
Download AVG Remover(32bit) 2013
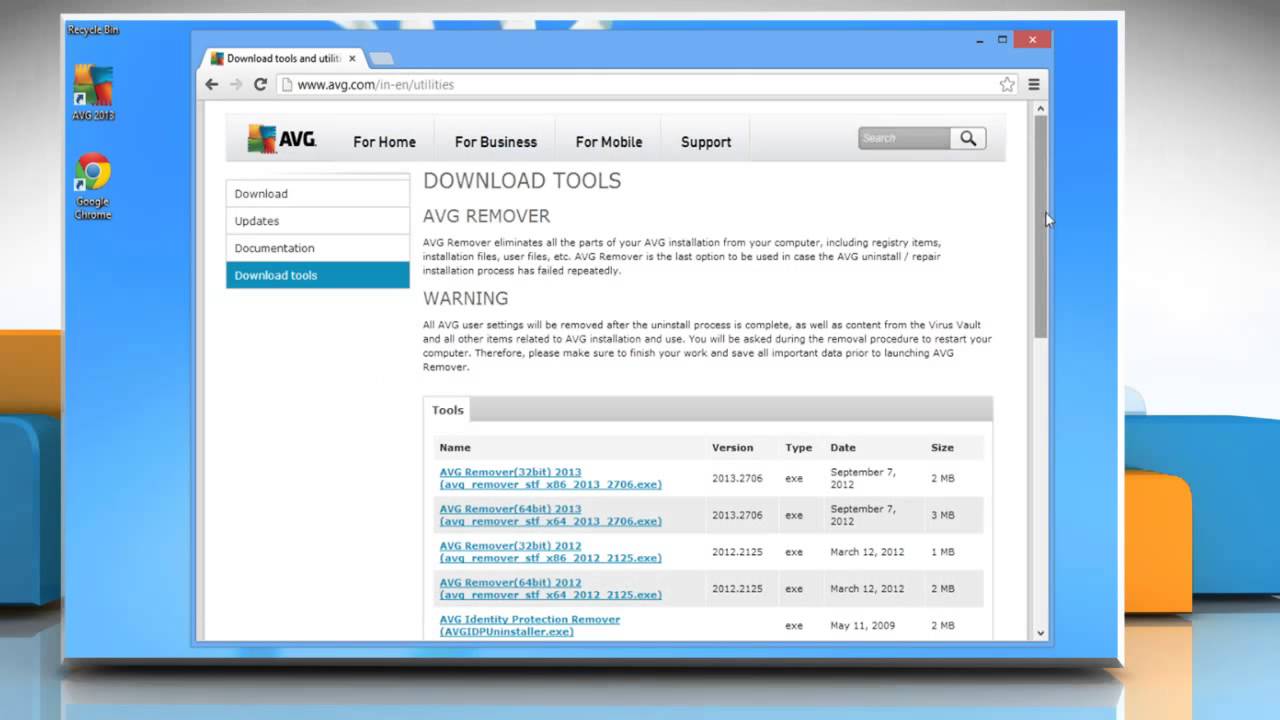point(550,478)
